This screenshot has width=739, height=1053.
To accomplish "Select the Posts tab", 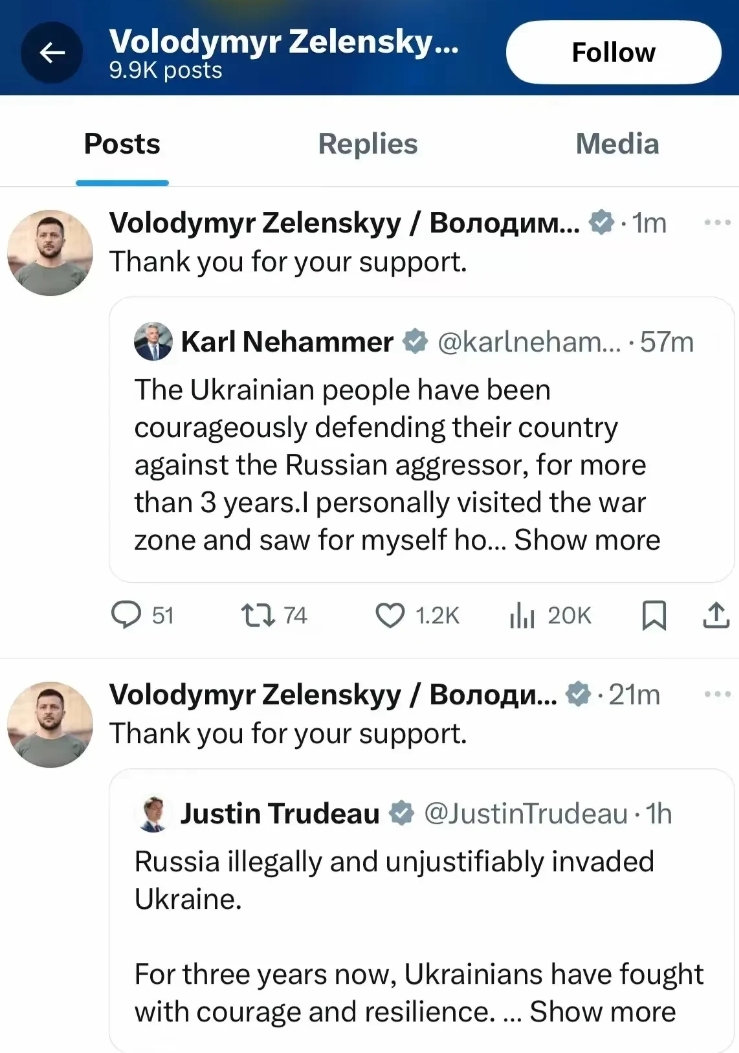I will tap(122, 144).
